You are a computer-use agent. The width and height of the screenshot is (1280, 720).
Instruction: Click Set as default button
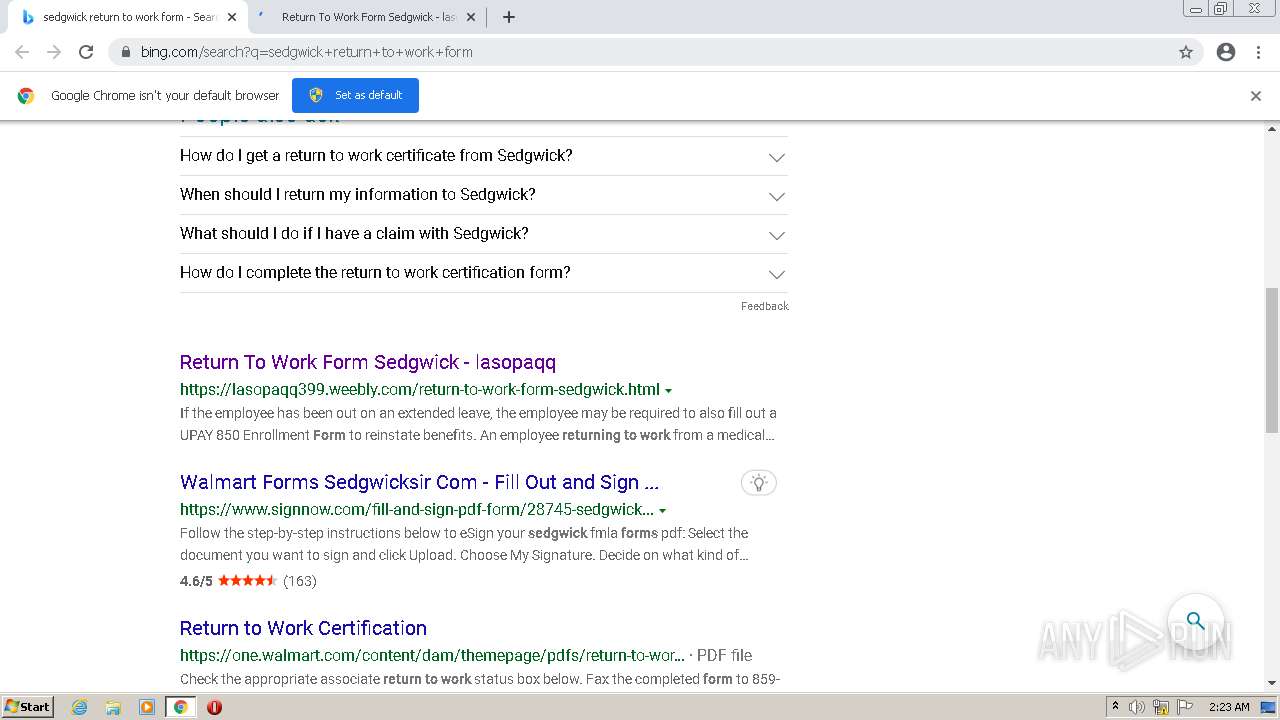click(x=355, y=95)
